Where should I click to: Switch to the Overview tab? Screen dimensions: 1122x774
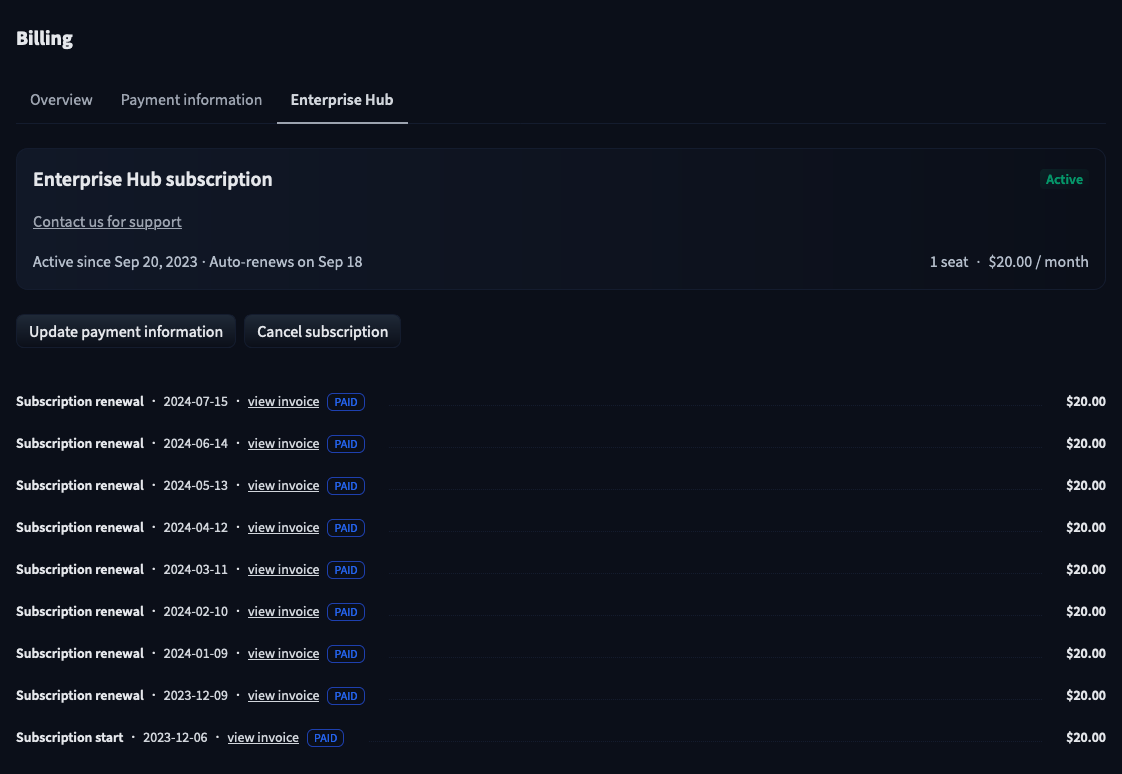point(61,100)
